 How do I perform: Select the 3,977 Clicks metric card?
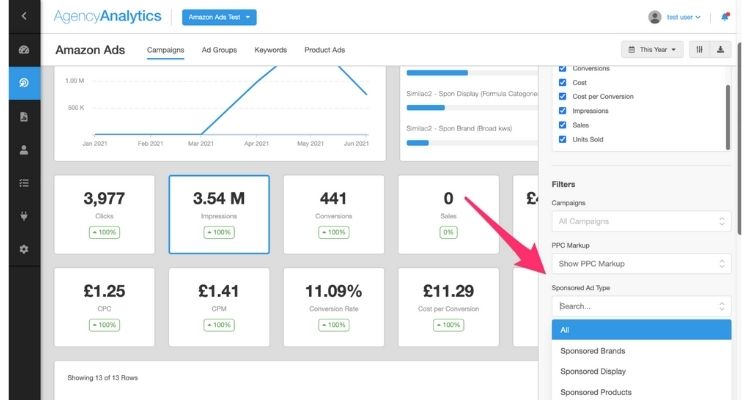[104, 214]
